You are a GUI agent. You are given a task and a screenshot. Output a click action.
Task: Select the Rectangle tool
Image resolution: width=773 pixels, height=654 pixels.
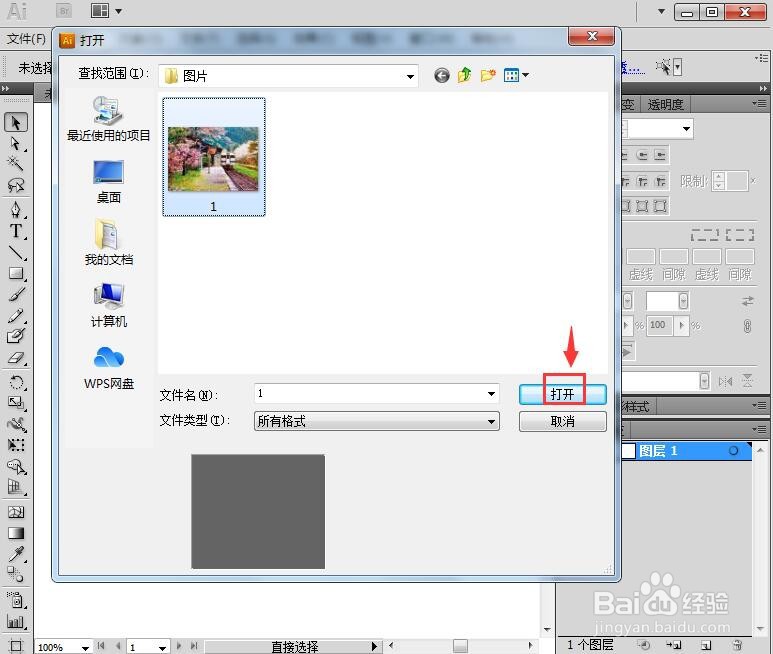click(x=16, y=274)
